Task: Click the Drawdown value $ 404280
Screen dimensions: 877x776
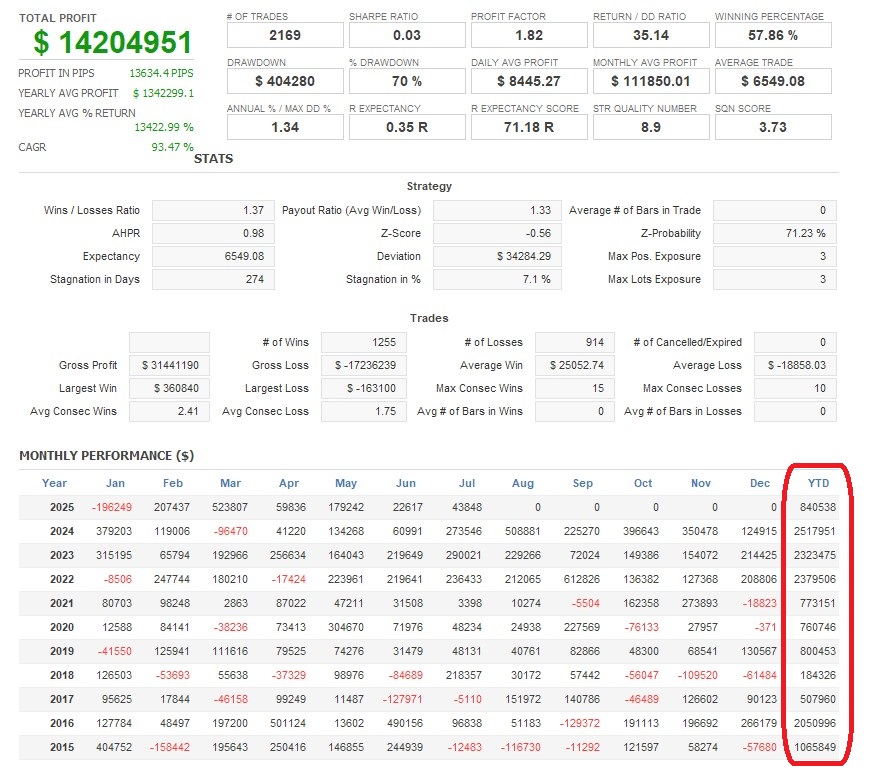Action: tap(285, 81)
